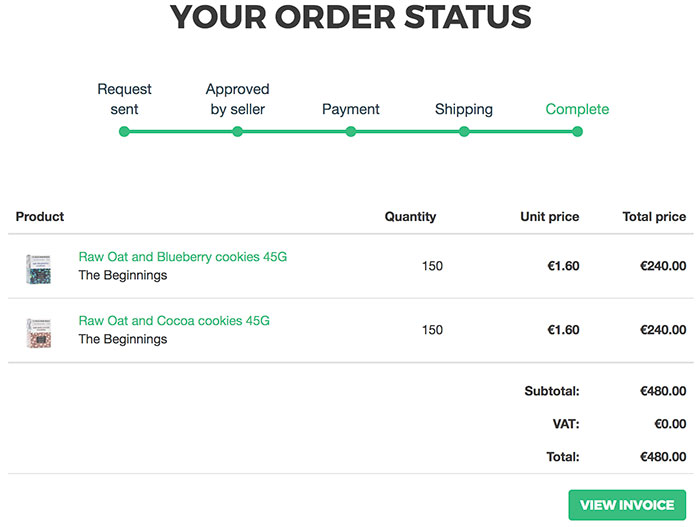This screenshot has height=527, width=700.
Task: Click the Approved by seller progress dot
Action: 237,132
